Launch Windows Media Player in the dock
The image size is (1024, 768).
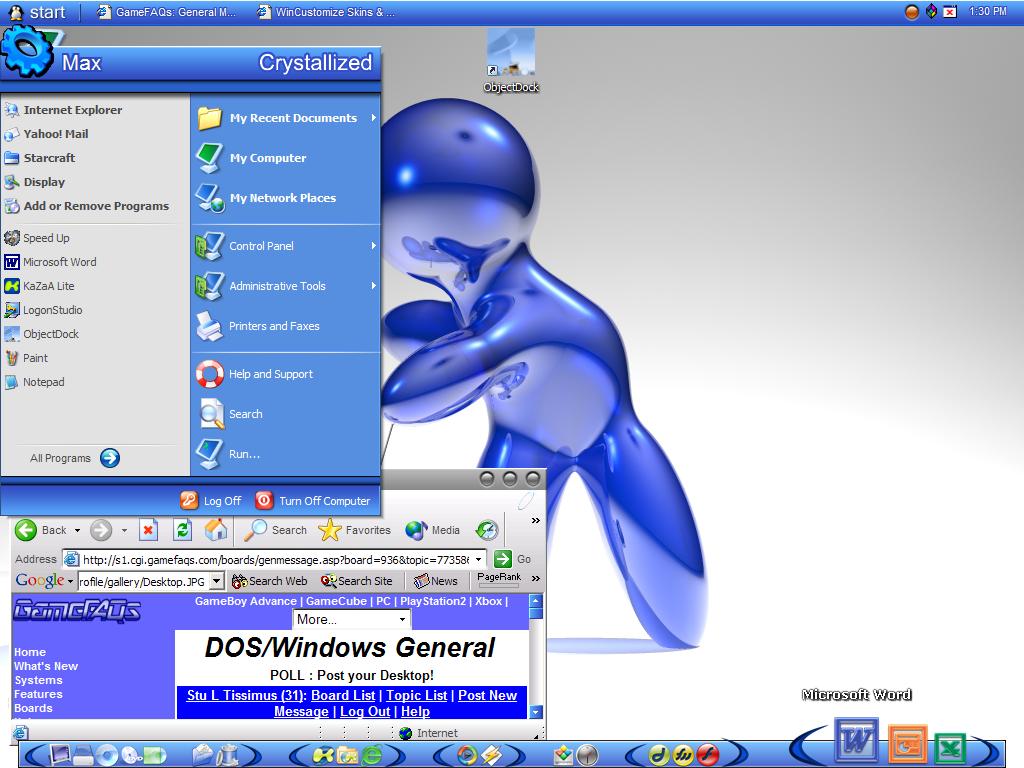tap(466, 755)
